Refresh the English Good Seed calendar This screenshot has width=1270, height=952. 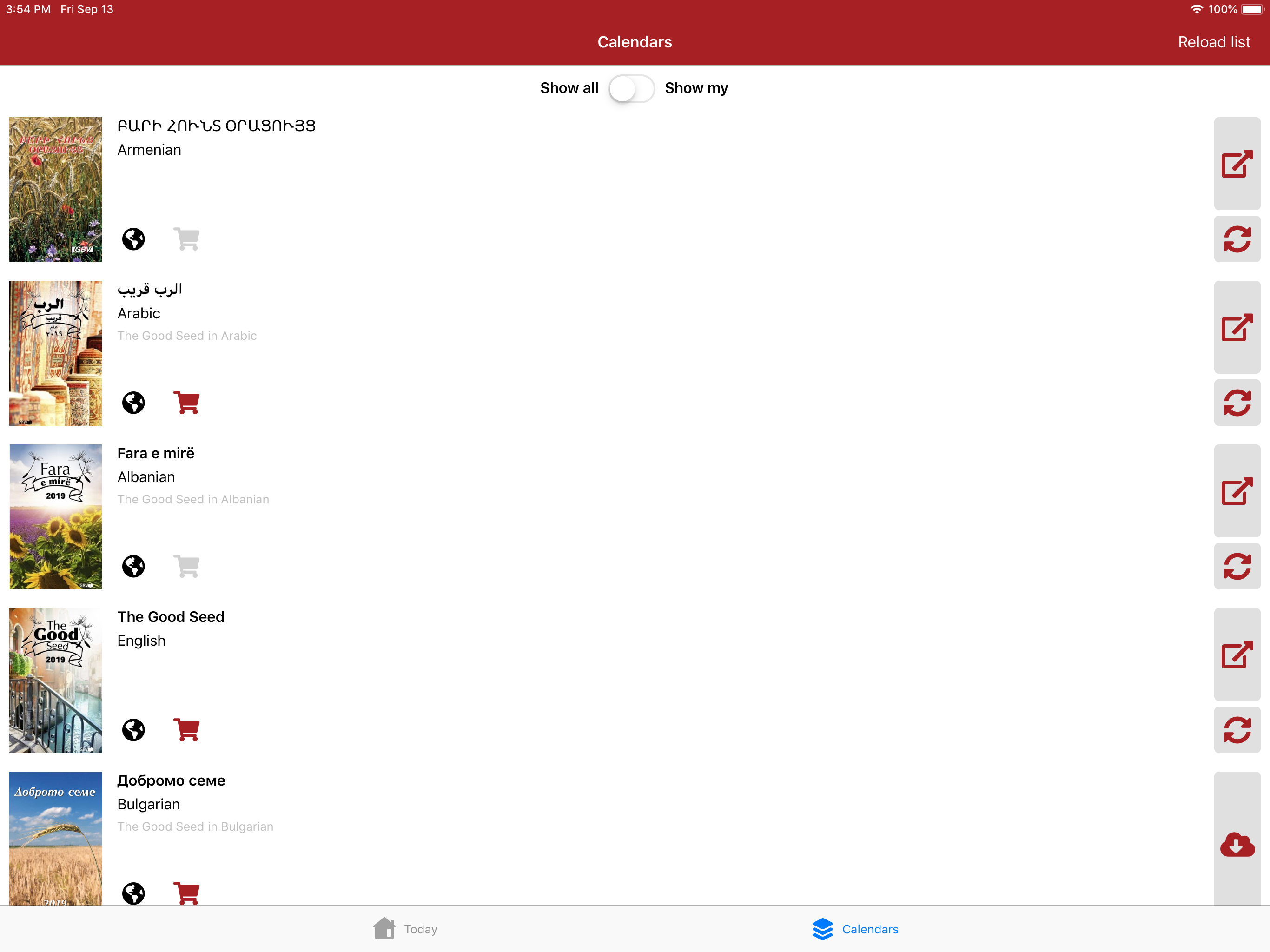pos(1236,730)
